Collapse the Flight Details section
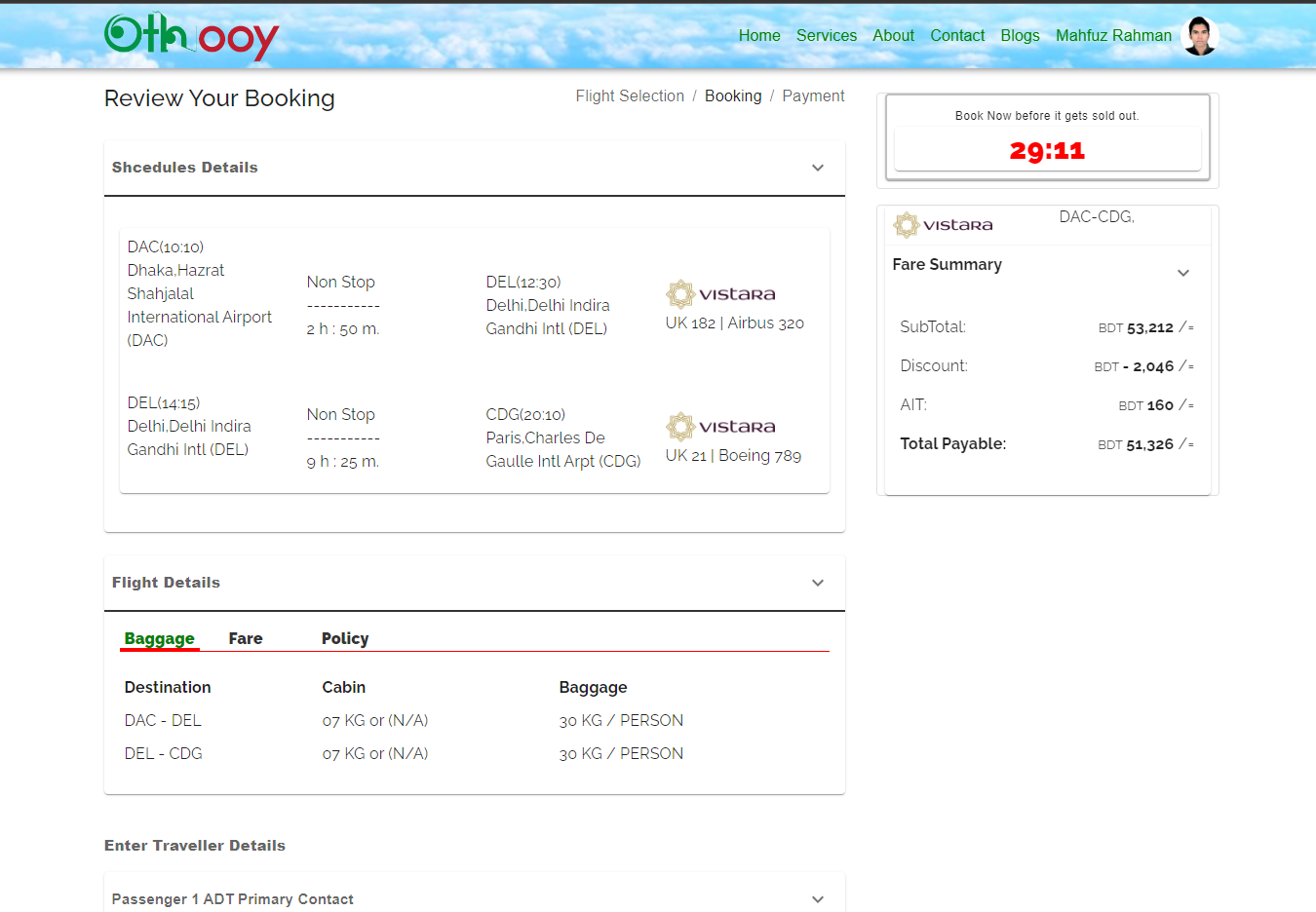The width and height of the screenshot is (1316, 912). point(817,583)
